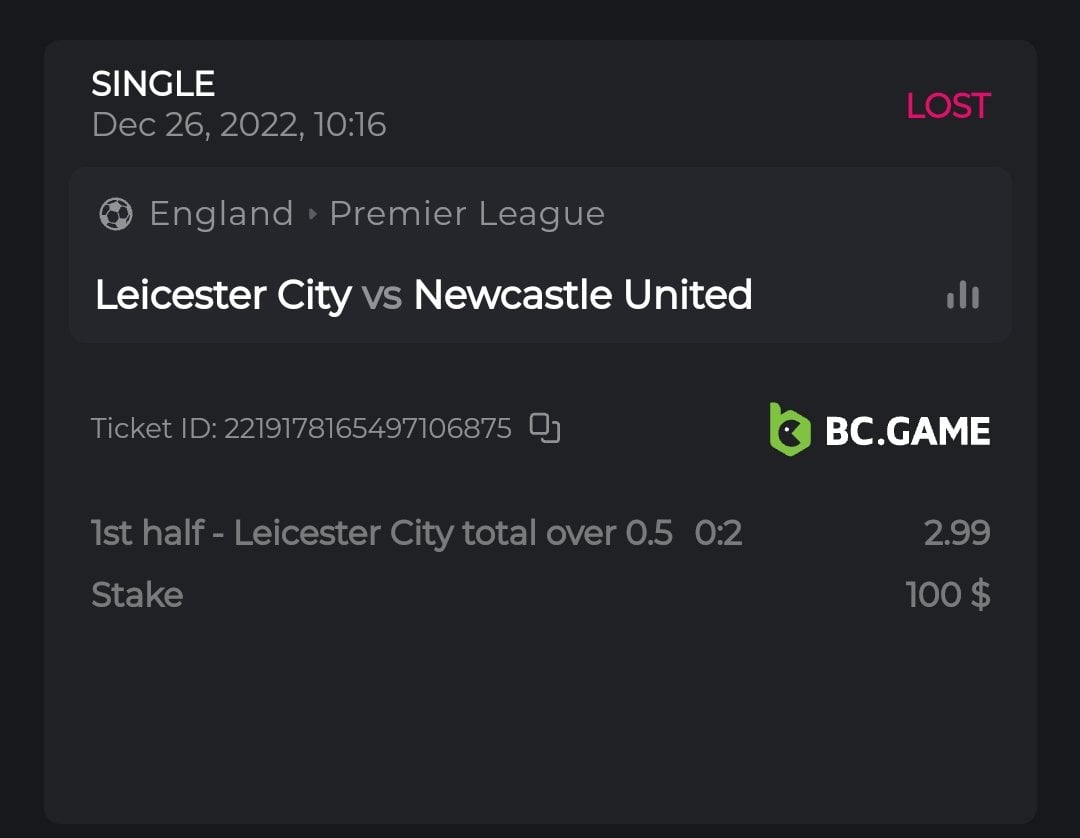This screenshot has width=1080, height=838.
Task: Click the Stake label
Action: [137, 595]
